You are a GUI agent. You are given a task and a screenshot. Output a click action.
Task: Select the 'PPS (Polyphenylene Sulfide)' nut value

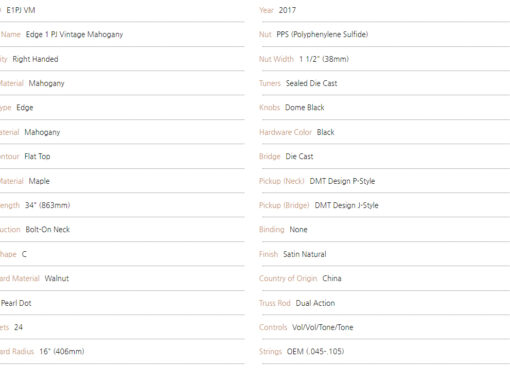point(322,34)
